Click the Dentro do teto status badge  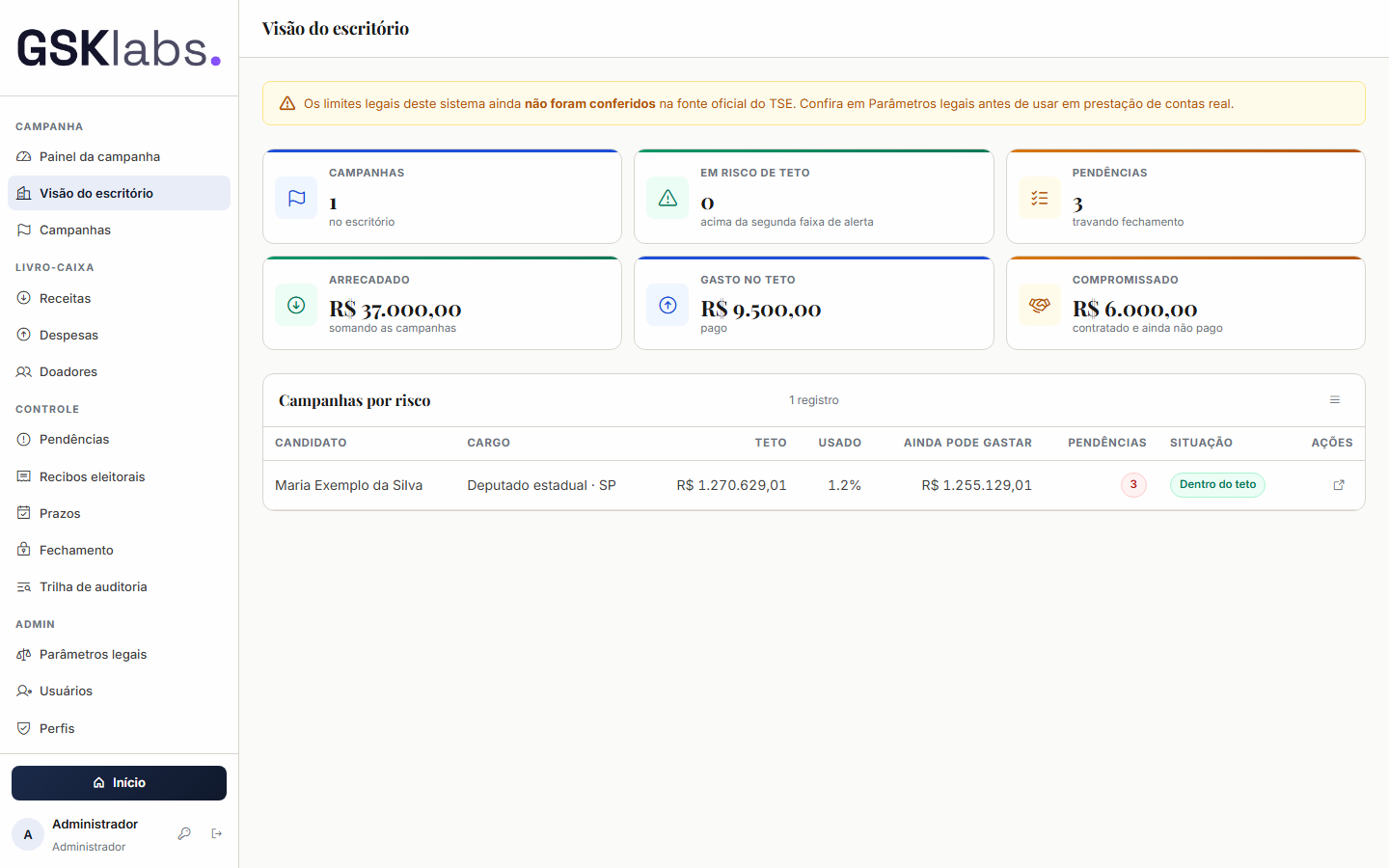(x=1217, y=485)
